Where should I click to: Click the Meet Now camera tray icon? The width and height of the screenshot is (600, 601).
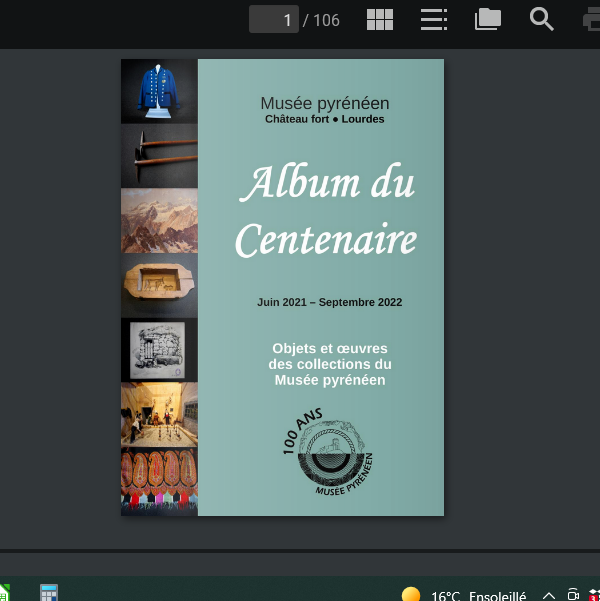(573, 594)
